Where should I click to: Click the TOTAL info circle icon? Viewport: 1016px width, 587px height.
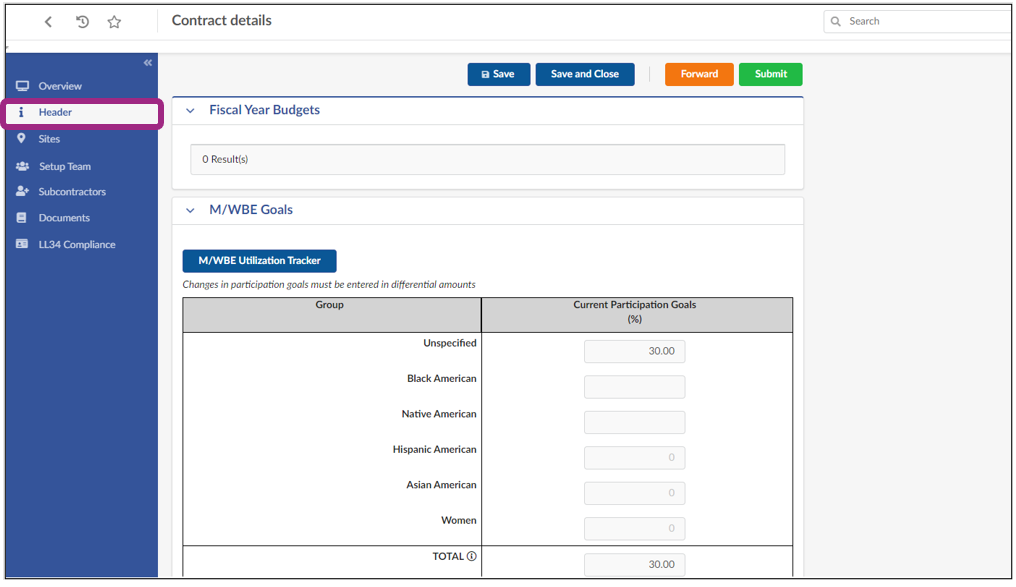point(471,557)
